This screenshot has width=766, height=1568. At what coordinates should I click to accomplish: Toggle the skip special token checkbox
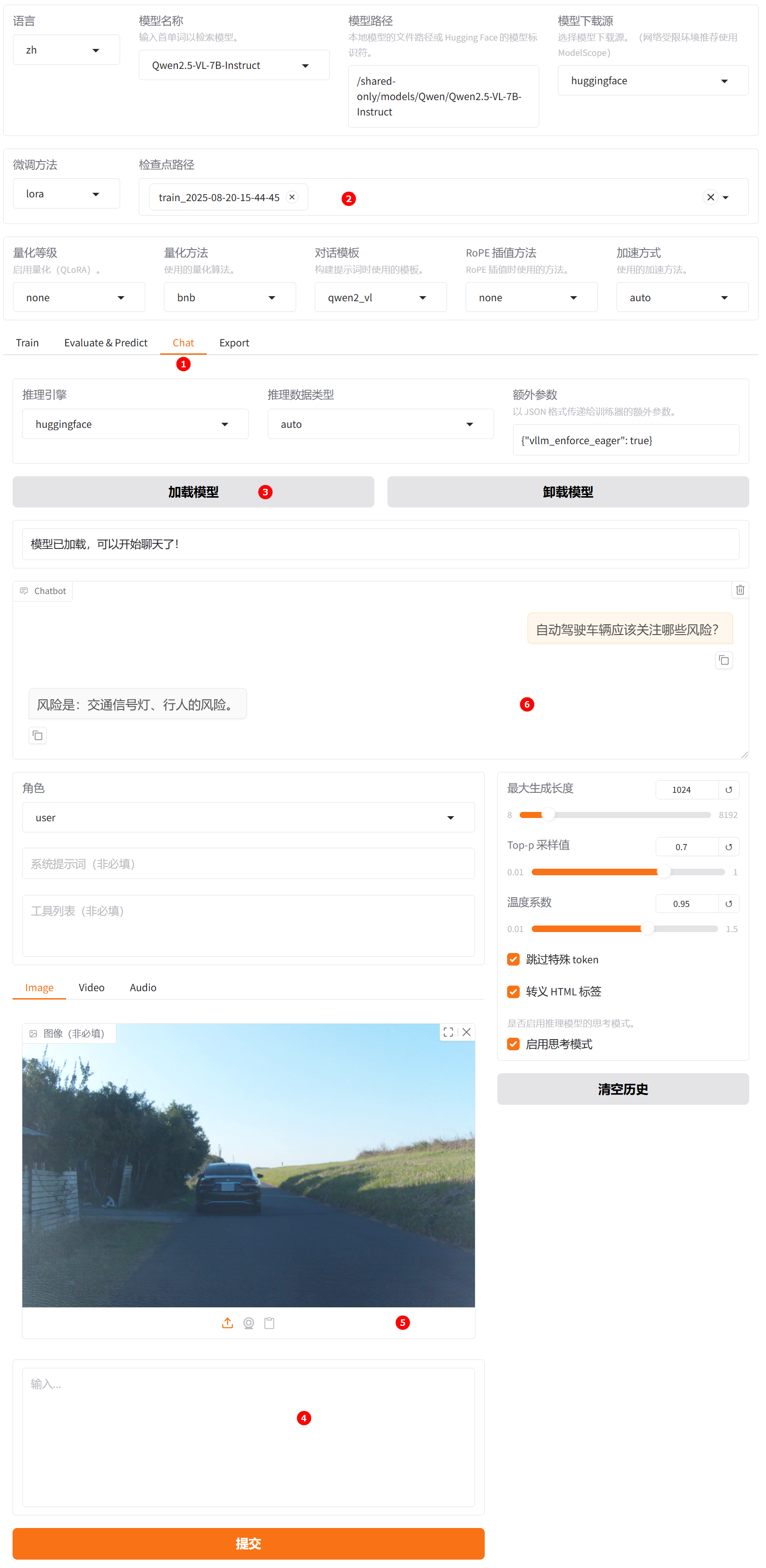(x=513, y=960)
